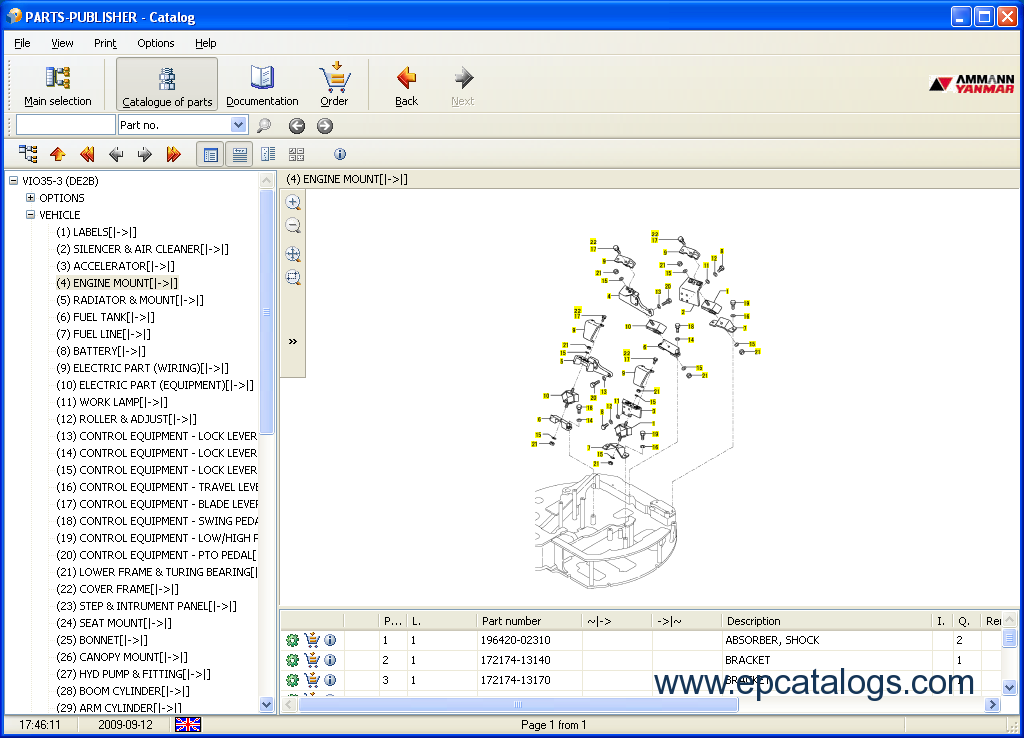Select (5) RADIATOR & MOUNT
Image resolution: width=1024 pixels, height=738 pixels.
tap(130, 300)
